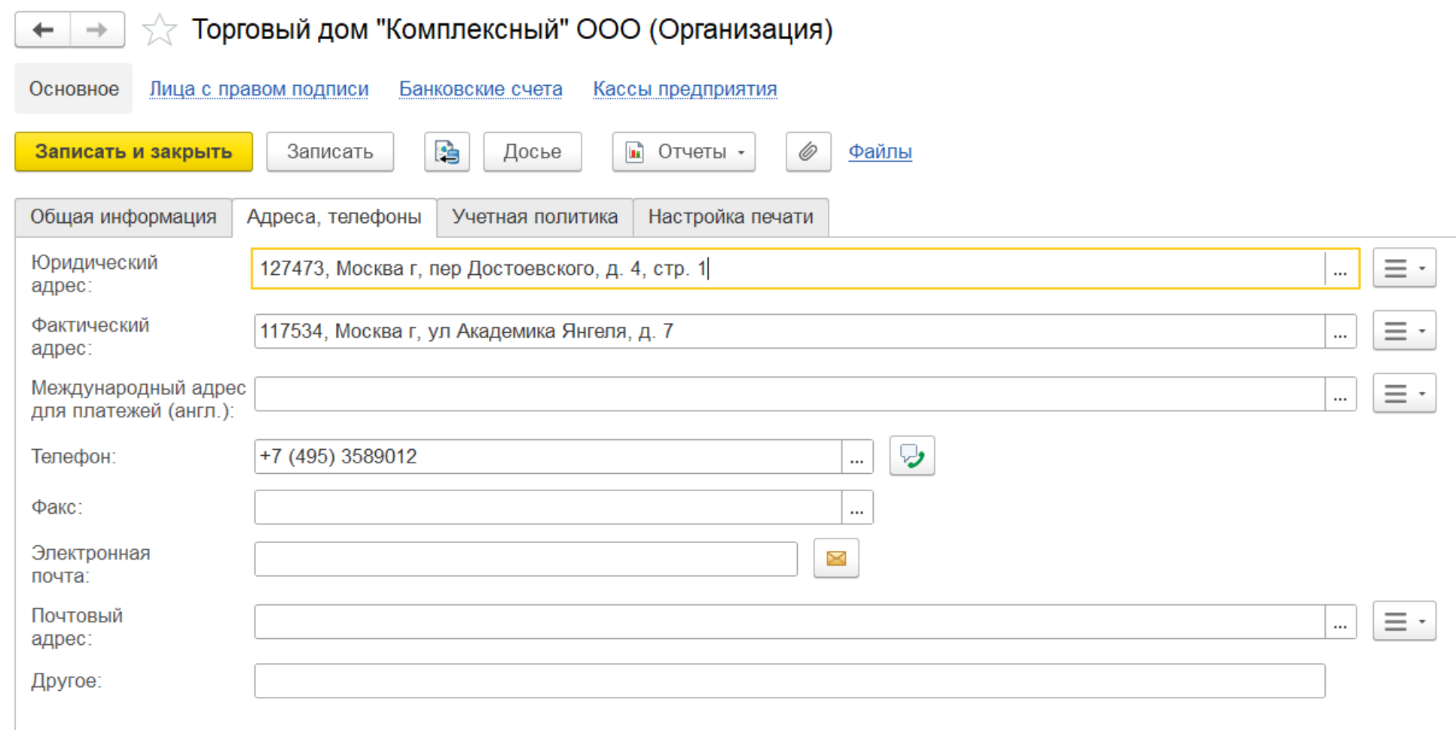Click the forward navigation arrow

coord(97,30)
